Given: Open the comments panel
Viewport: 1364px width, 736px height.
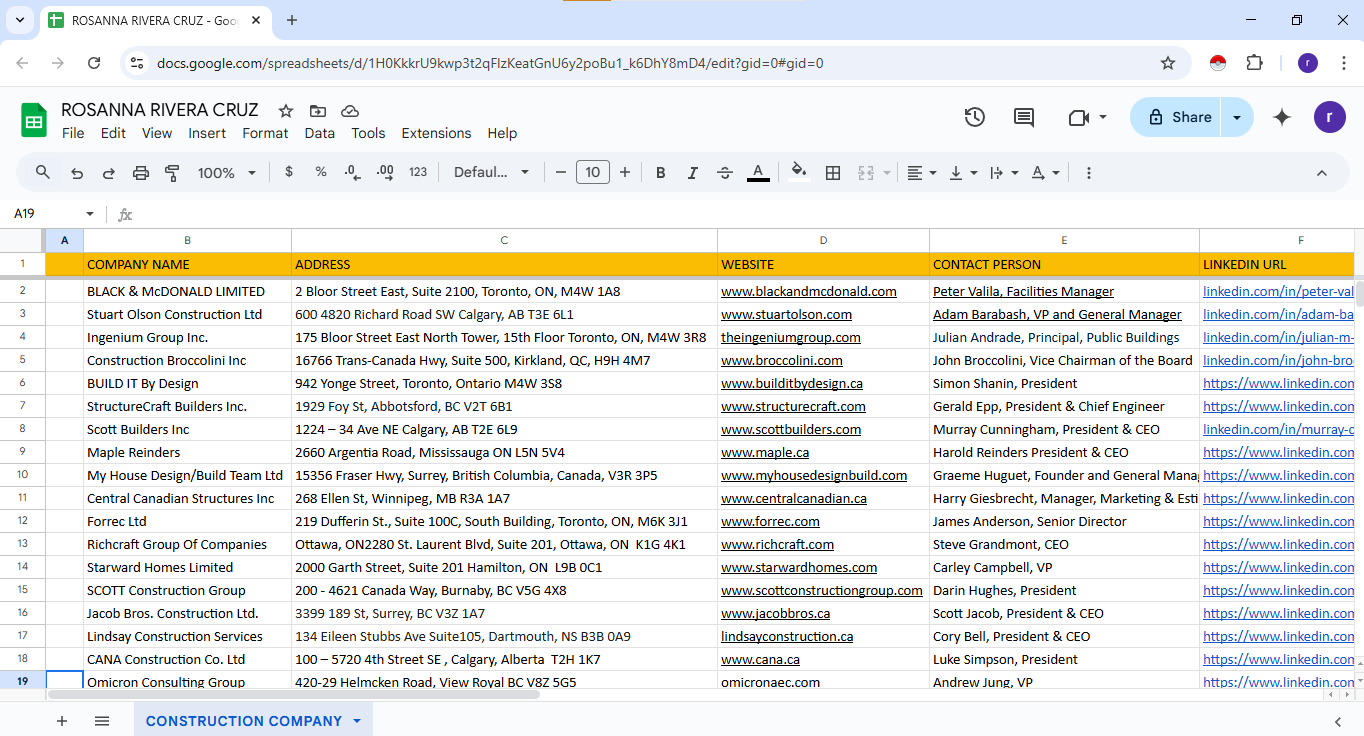Looking at the screenshot, I should (x=1024, y=117).
